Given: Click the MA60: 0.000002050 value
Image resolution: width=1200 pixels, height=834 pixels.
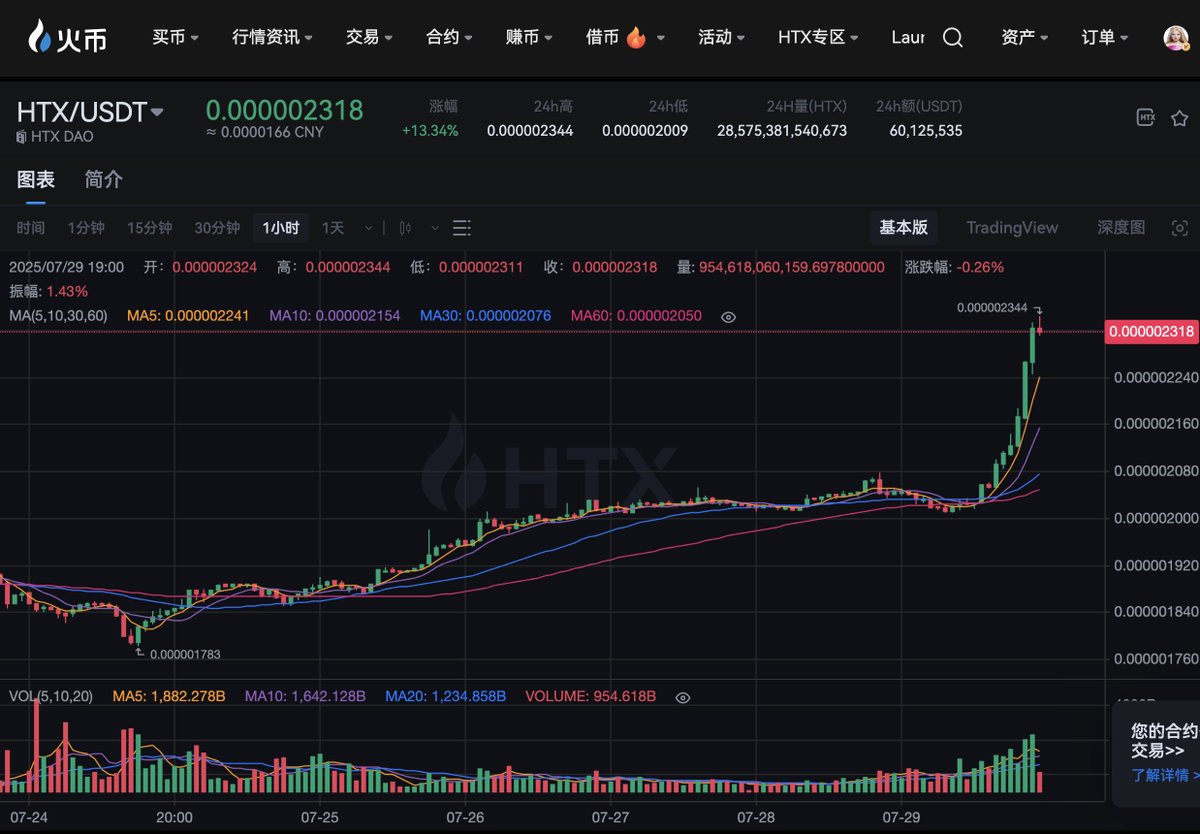Looking at the screenshot, I should pyautogui.click(x=636, y=316).
